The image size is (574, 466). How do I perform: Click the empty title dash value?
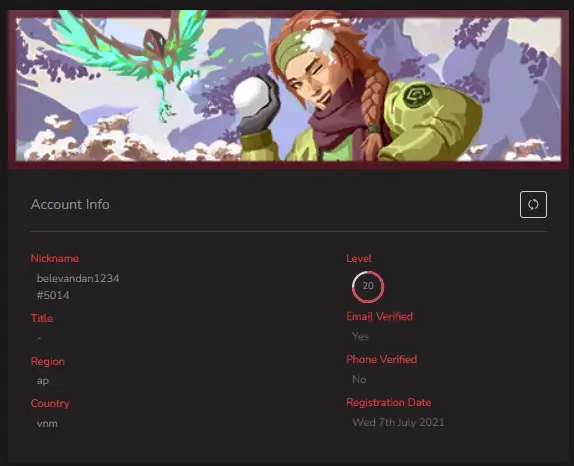[40, 338]
